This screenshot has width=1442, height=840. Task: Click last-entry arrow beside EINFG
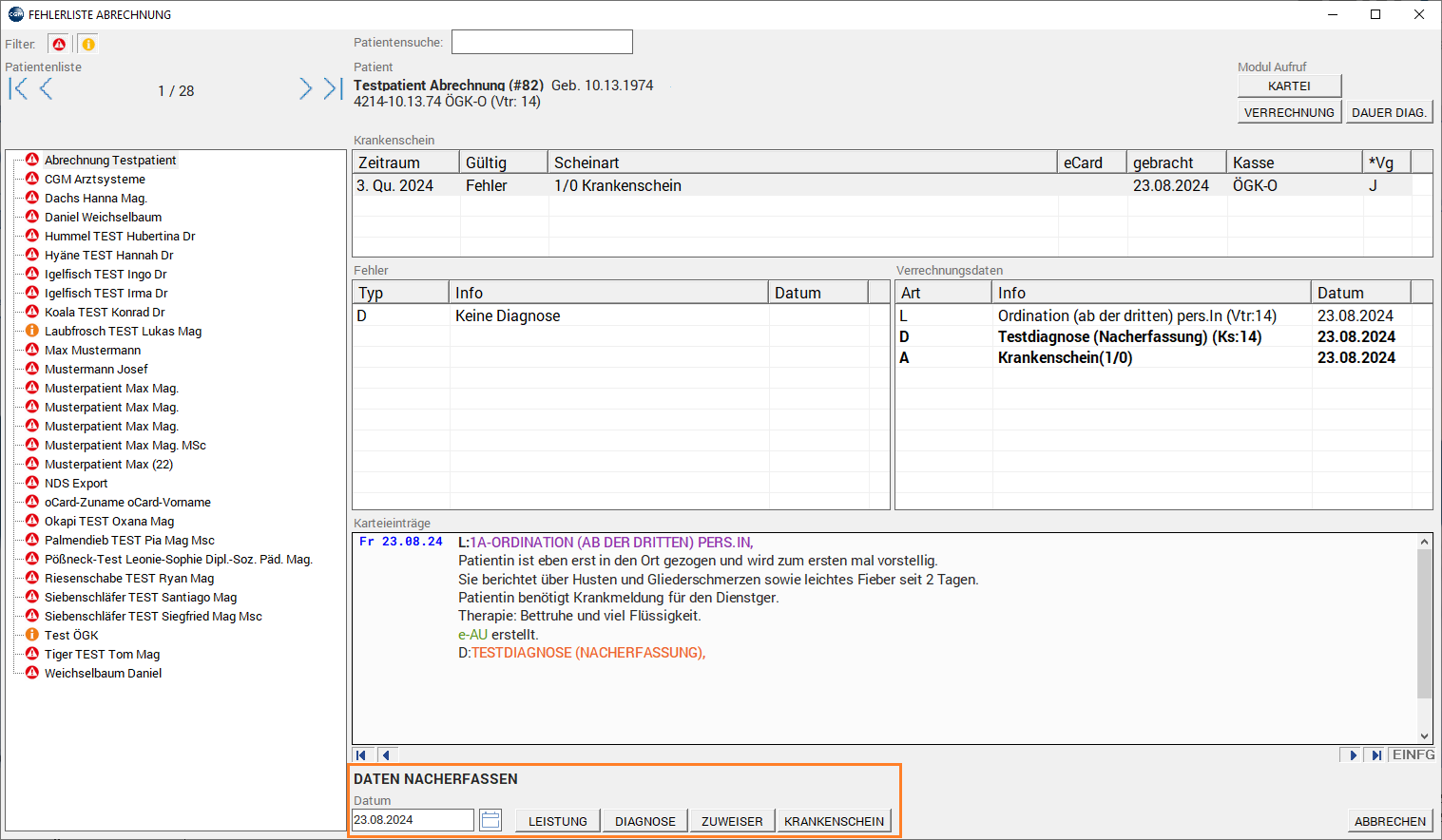1375,755
